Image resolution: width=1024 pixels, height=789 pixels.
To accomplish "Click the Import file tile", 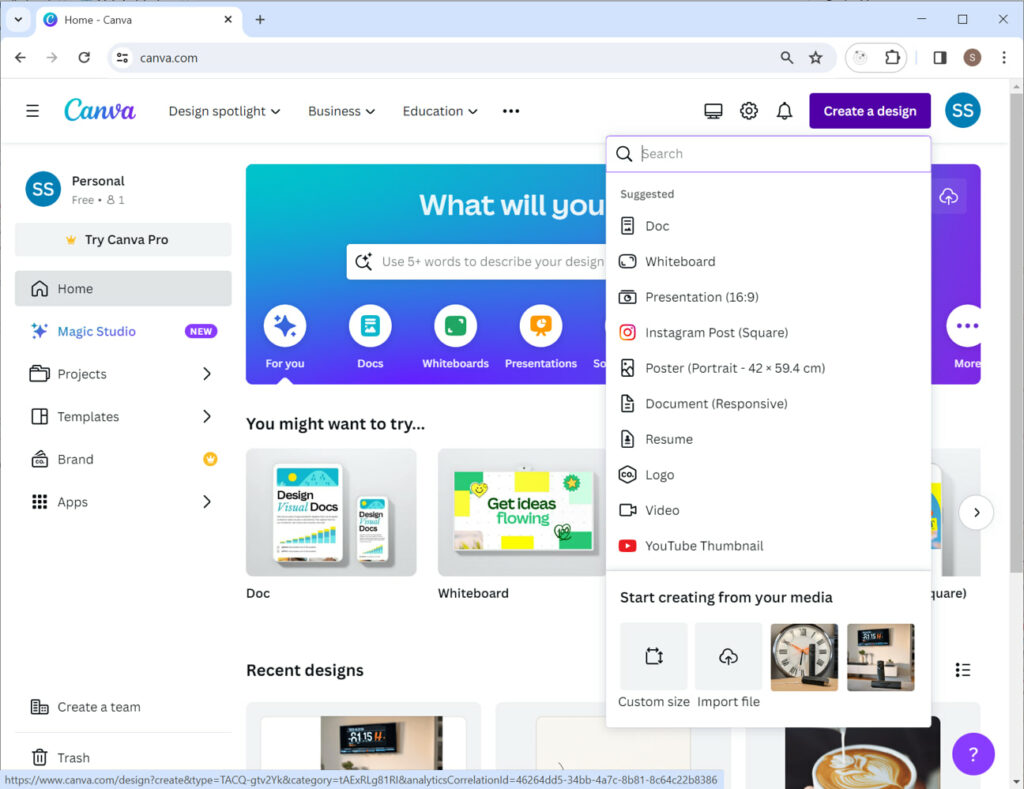I will (x=728, y=657).
